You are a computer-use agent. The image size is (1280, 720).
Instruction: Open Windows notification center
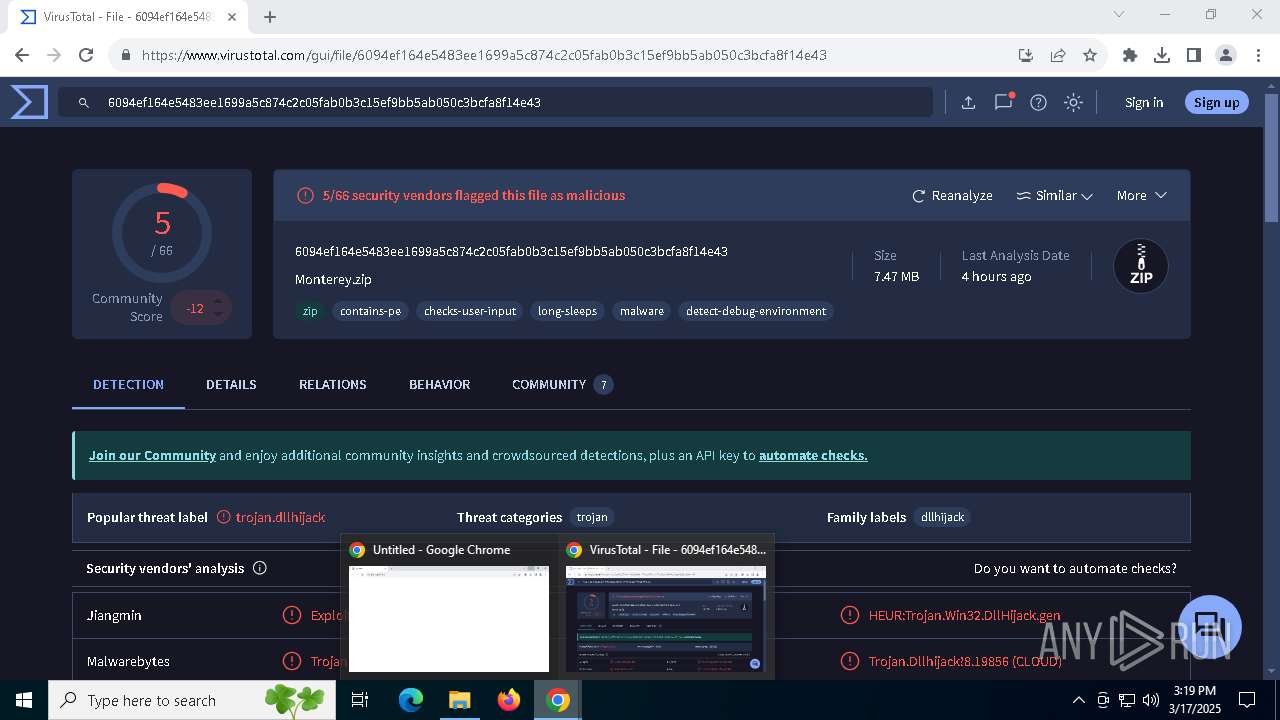[1247, 700]
